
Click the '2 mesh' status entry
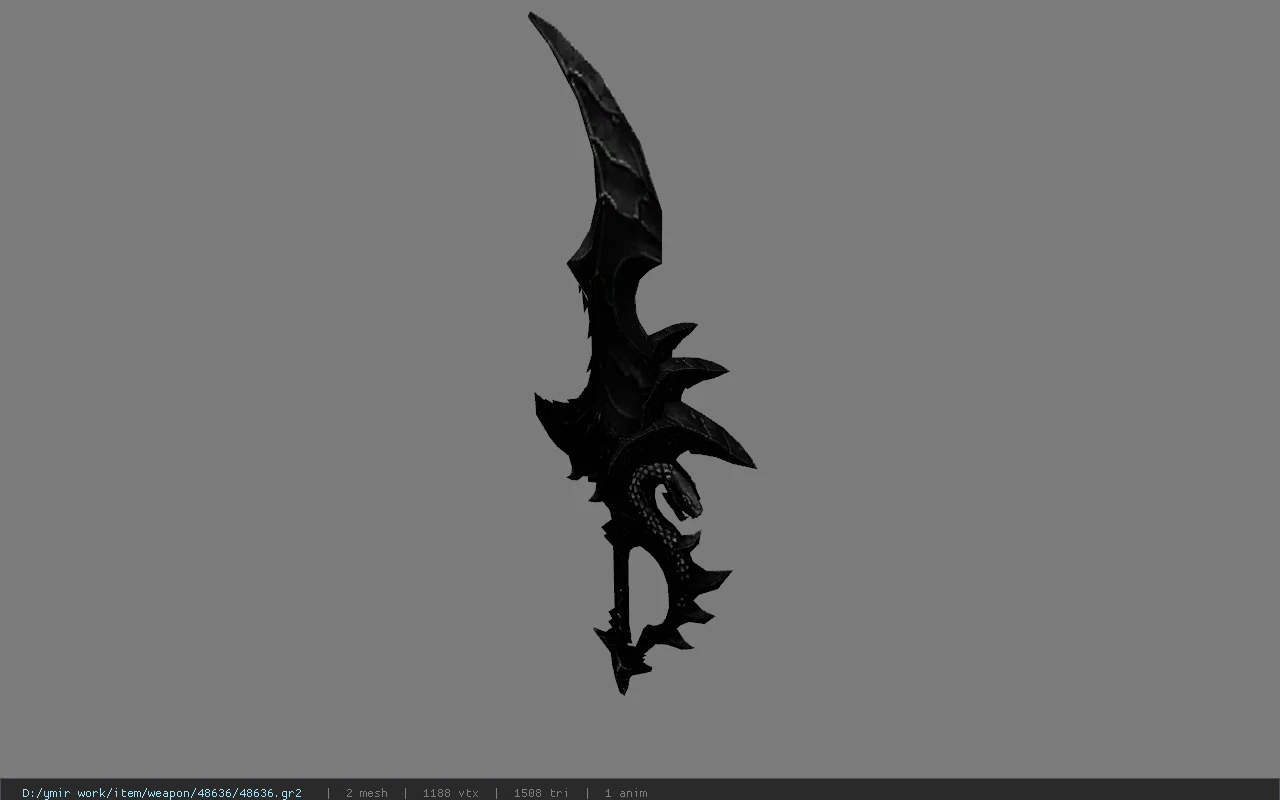pos(366,793)
